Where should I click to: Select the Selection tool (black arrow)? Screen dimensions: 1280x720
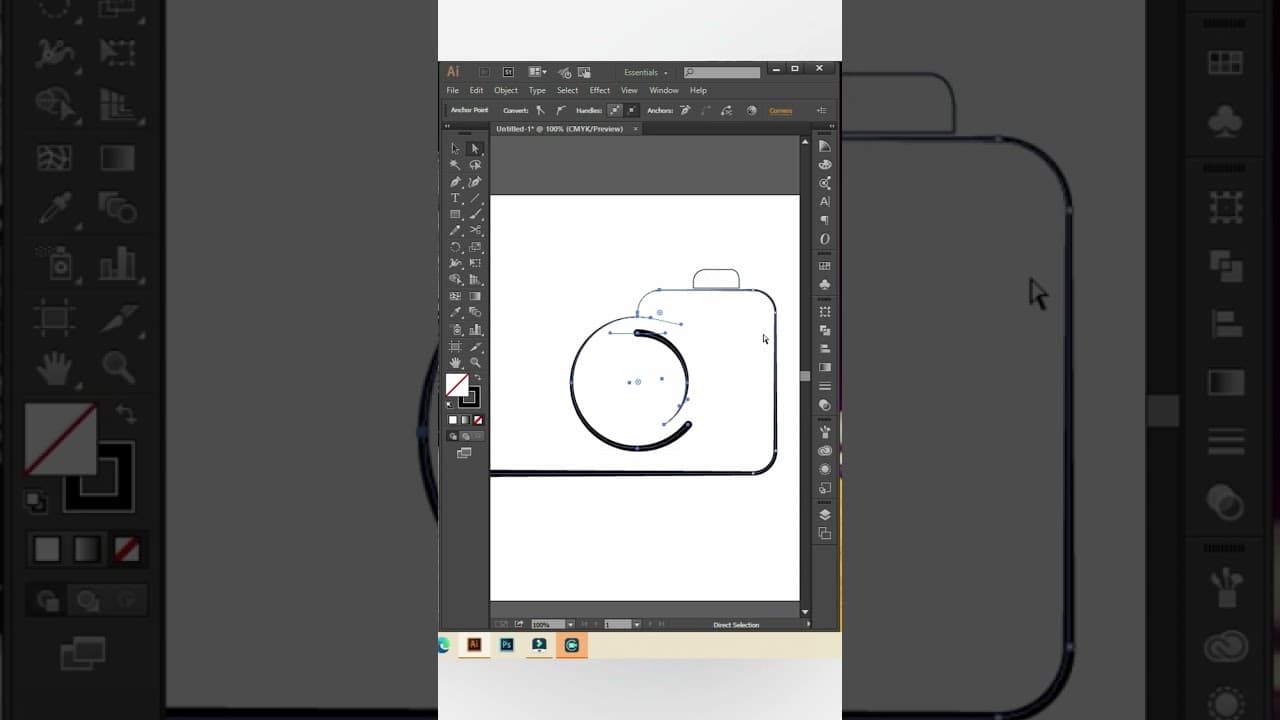(x=455, y=148)
